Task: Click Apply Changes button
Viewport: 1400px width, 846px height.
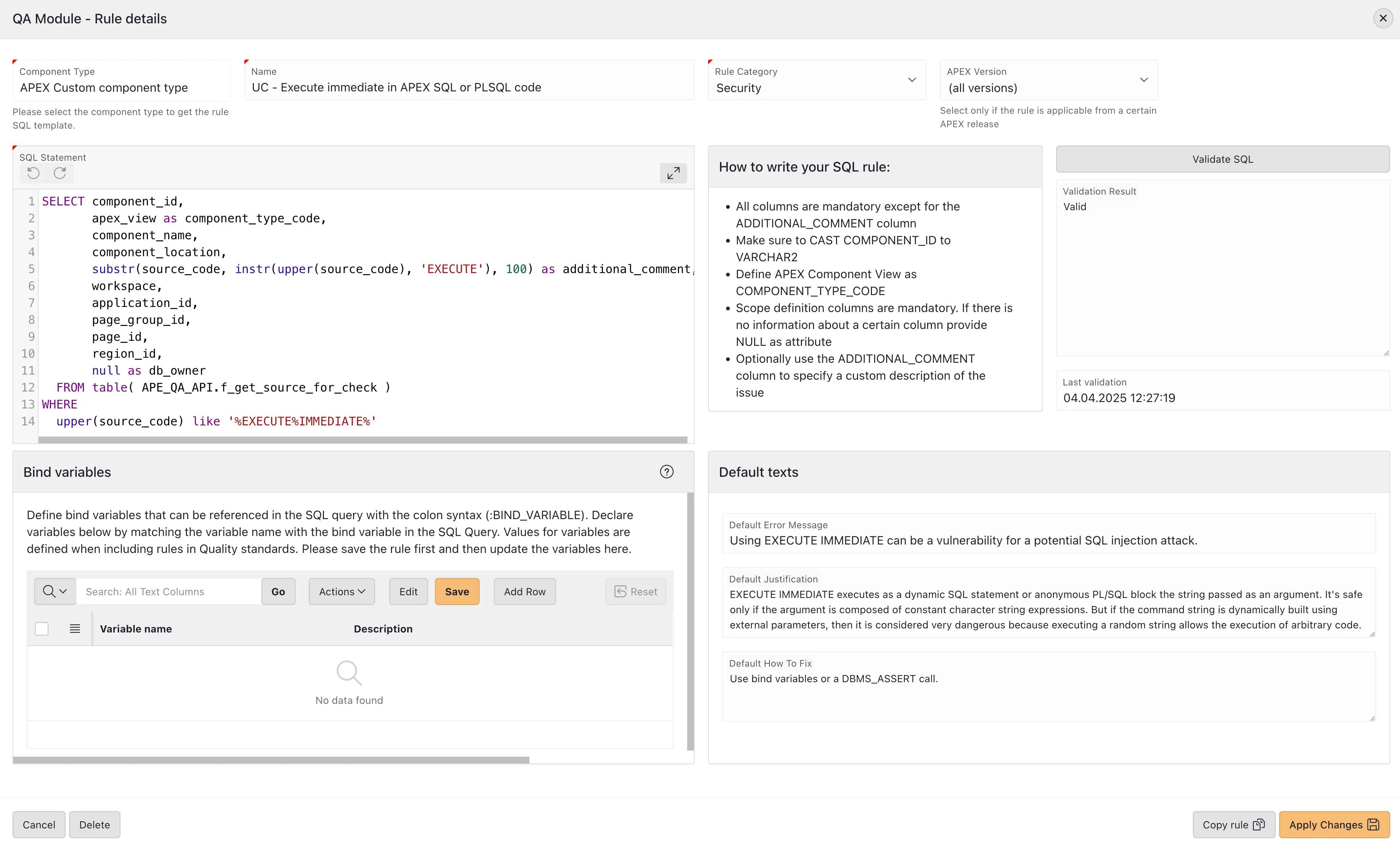Action: [x=1334, y=824]
